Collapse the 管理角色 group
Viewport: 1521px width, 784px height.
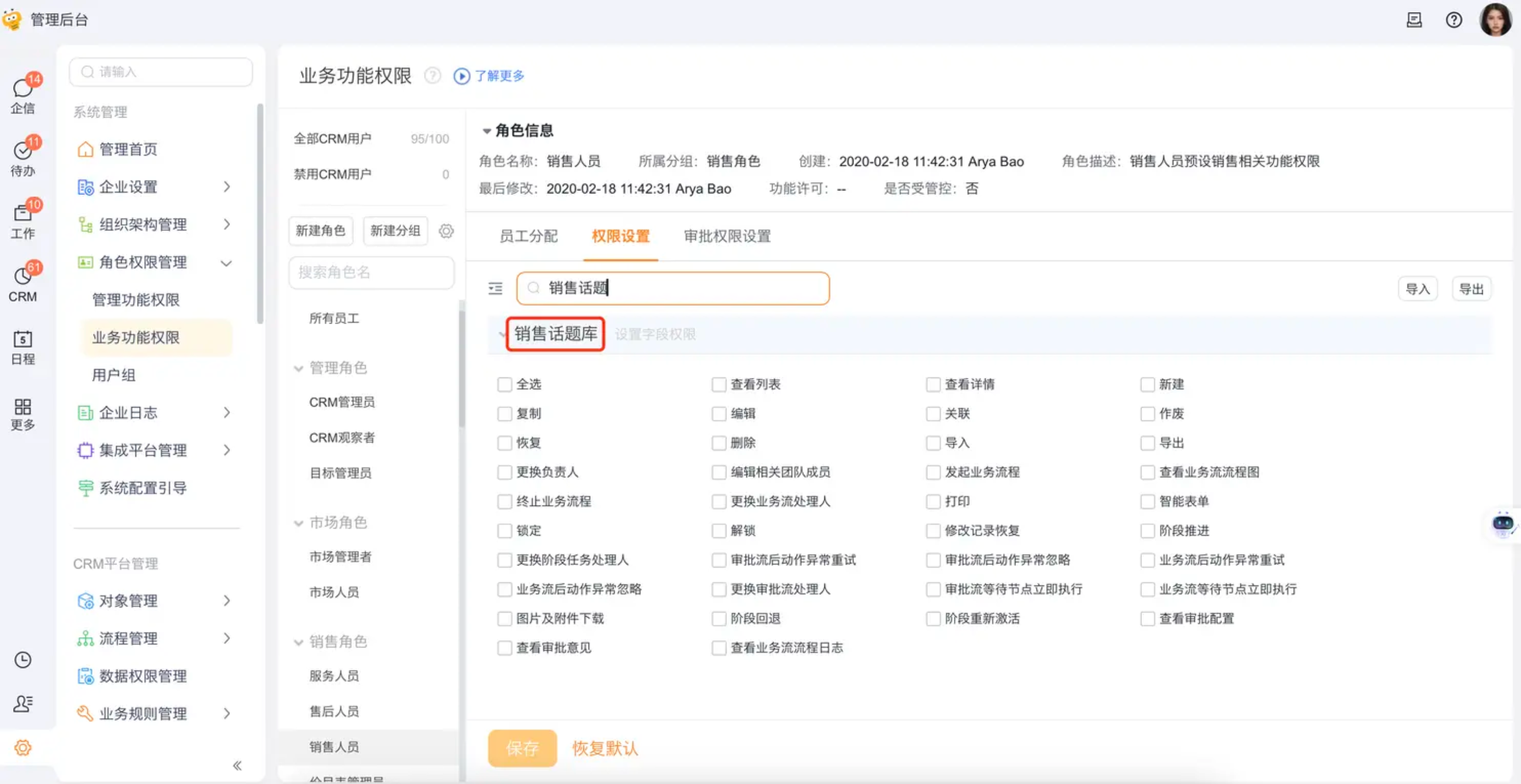[299, 368]
